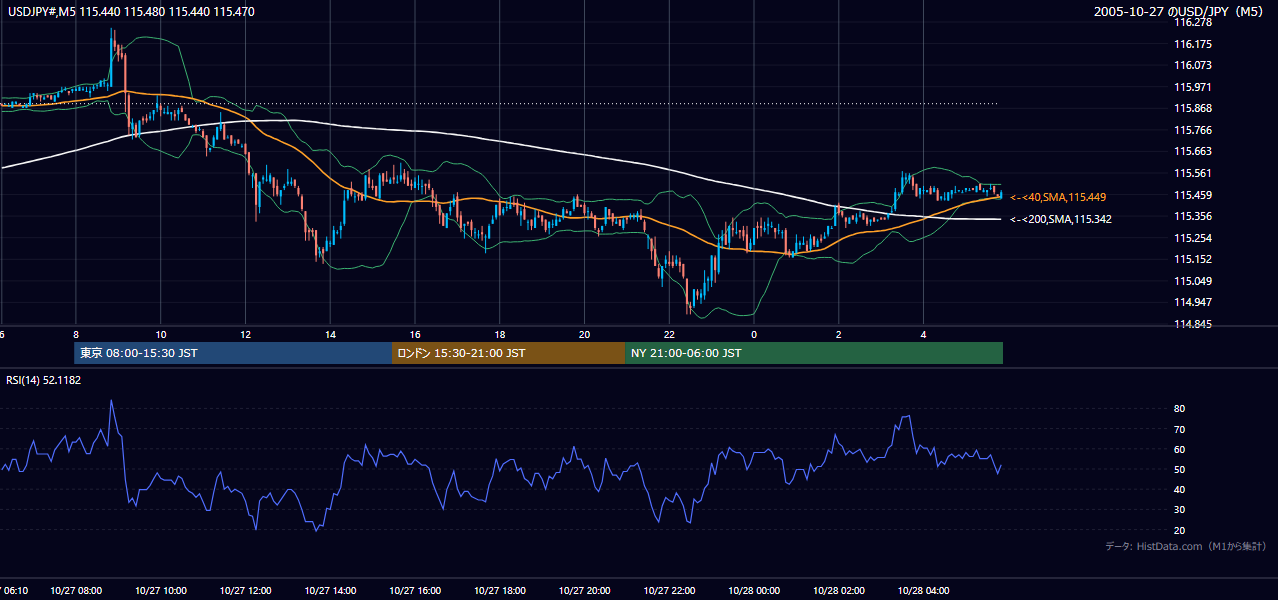
Task: Click the hour 0 marker under price chart
Action: click(754, 335)
